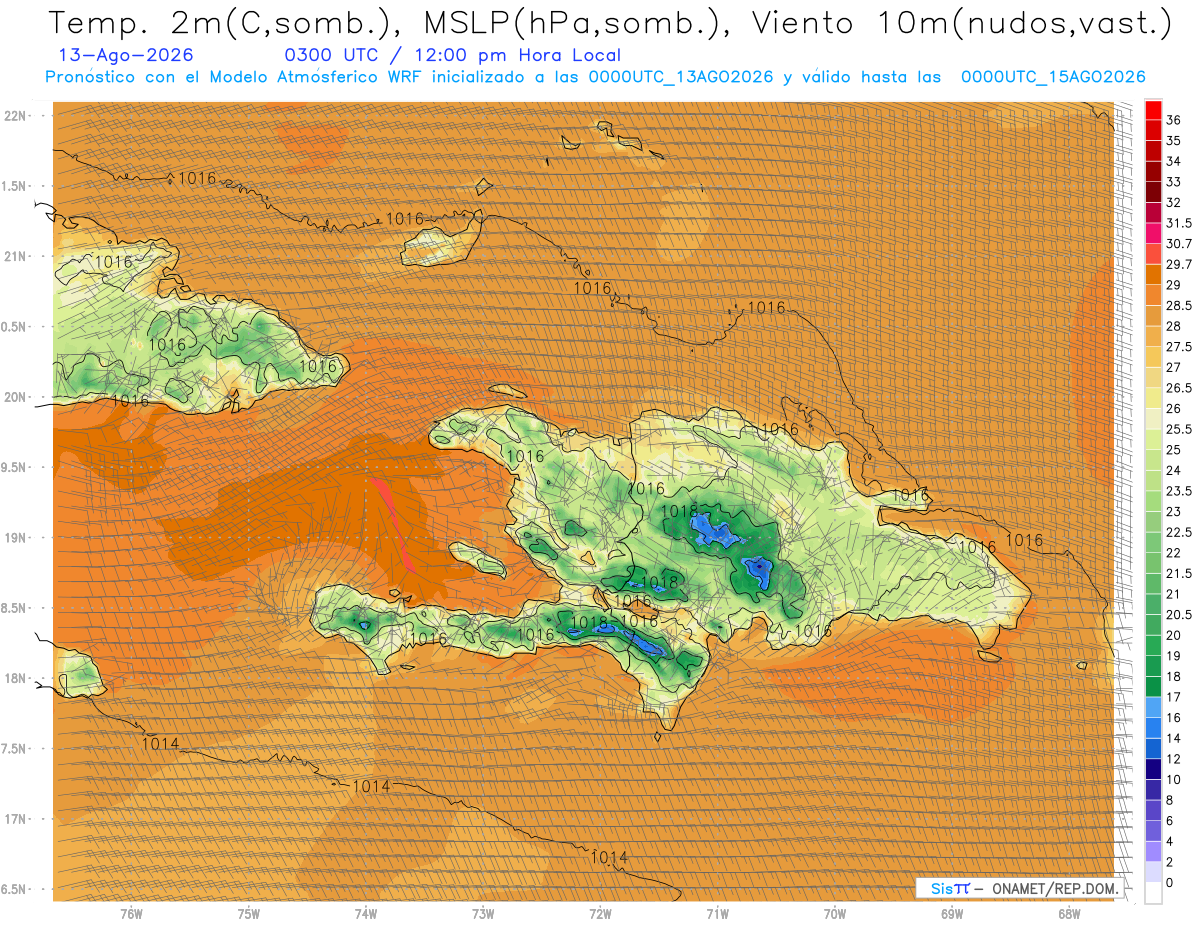The image size is (1200, 927).
Task: Click the '76W' longitude label
Action: click(131, 914)
